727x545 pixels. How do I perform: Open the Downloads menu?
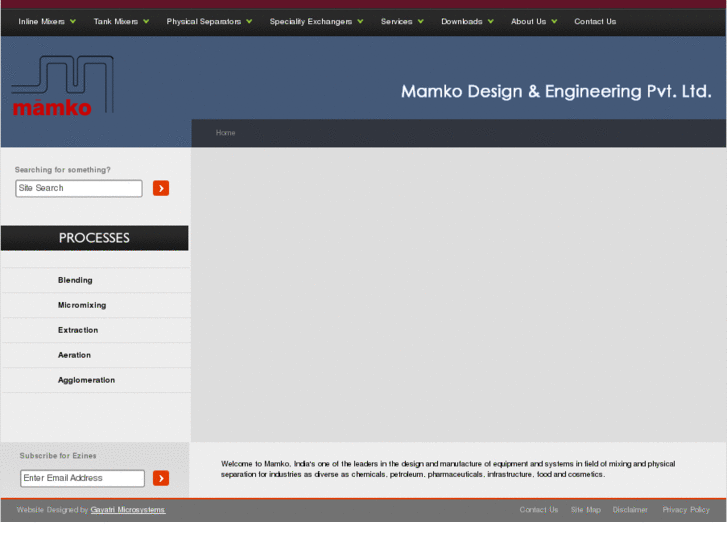pos(467,21)
